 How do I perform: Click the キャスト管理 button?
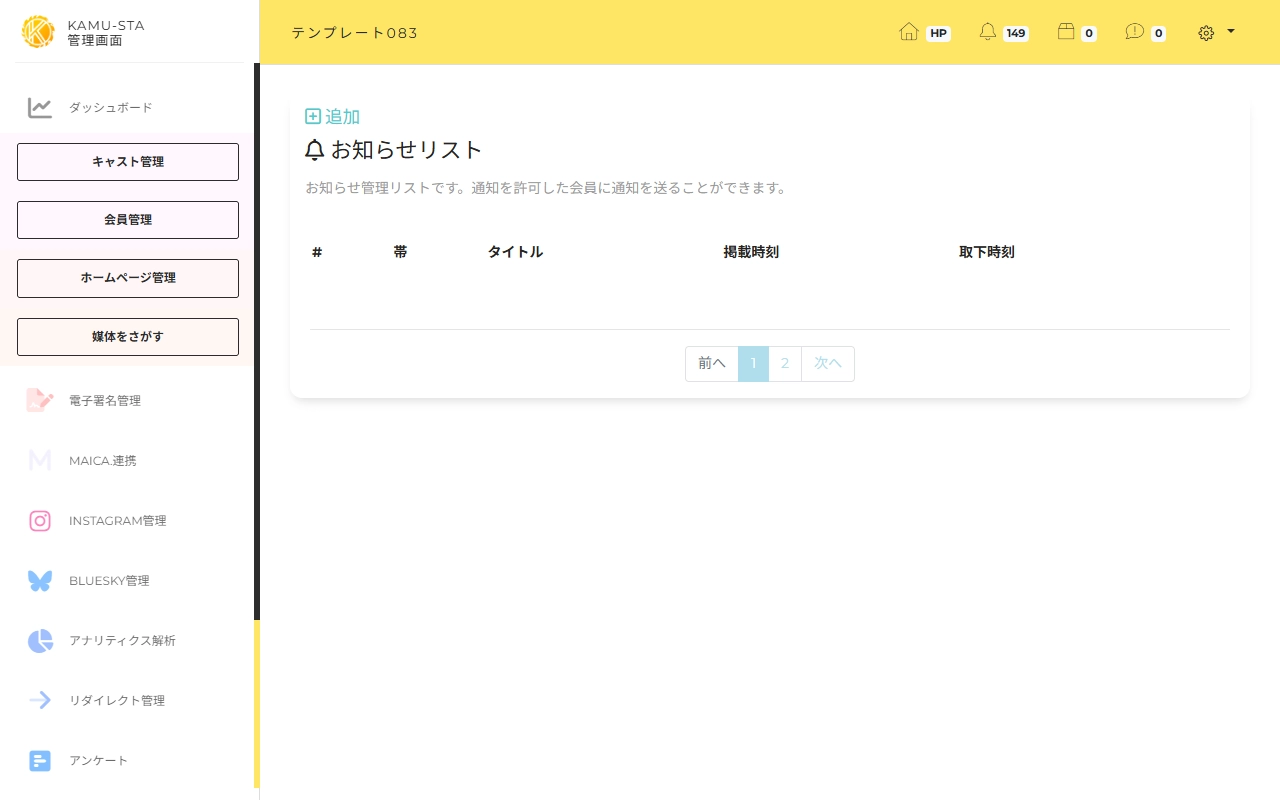tap(128, 162)
